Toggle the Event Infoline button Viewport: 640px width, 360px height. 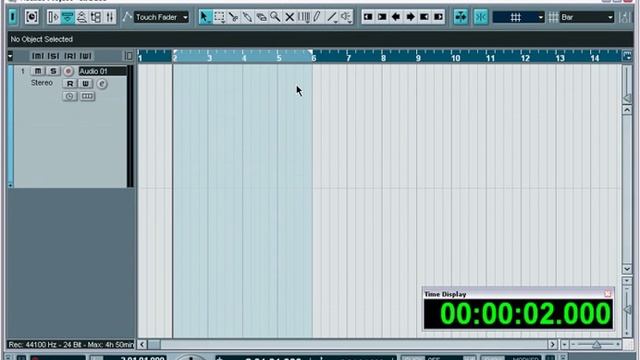pyautogui.click(x=68, y=17)
